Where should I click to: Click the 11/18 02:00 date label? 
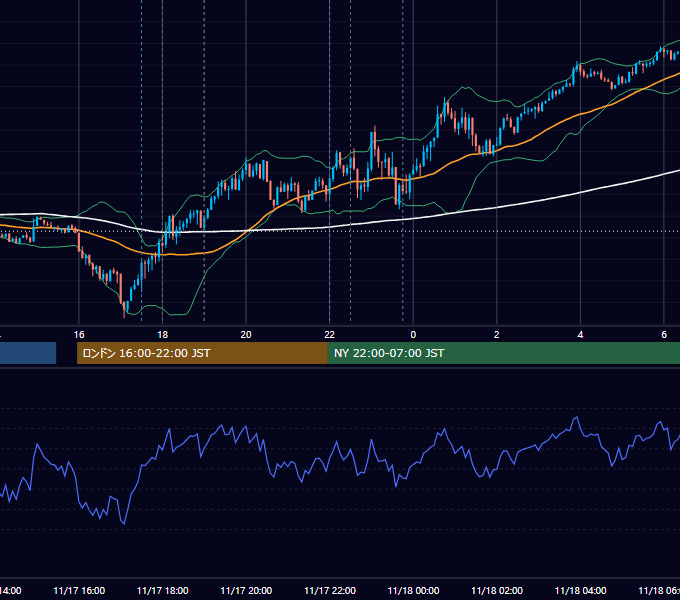coord(497,590)
